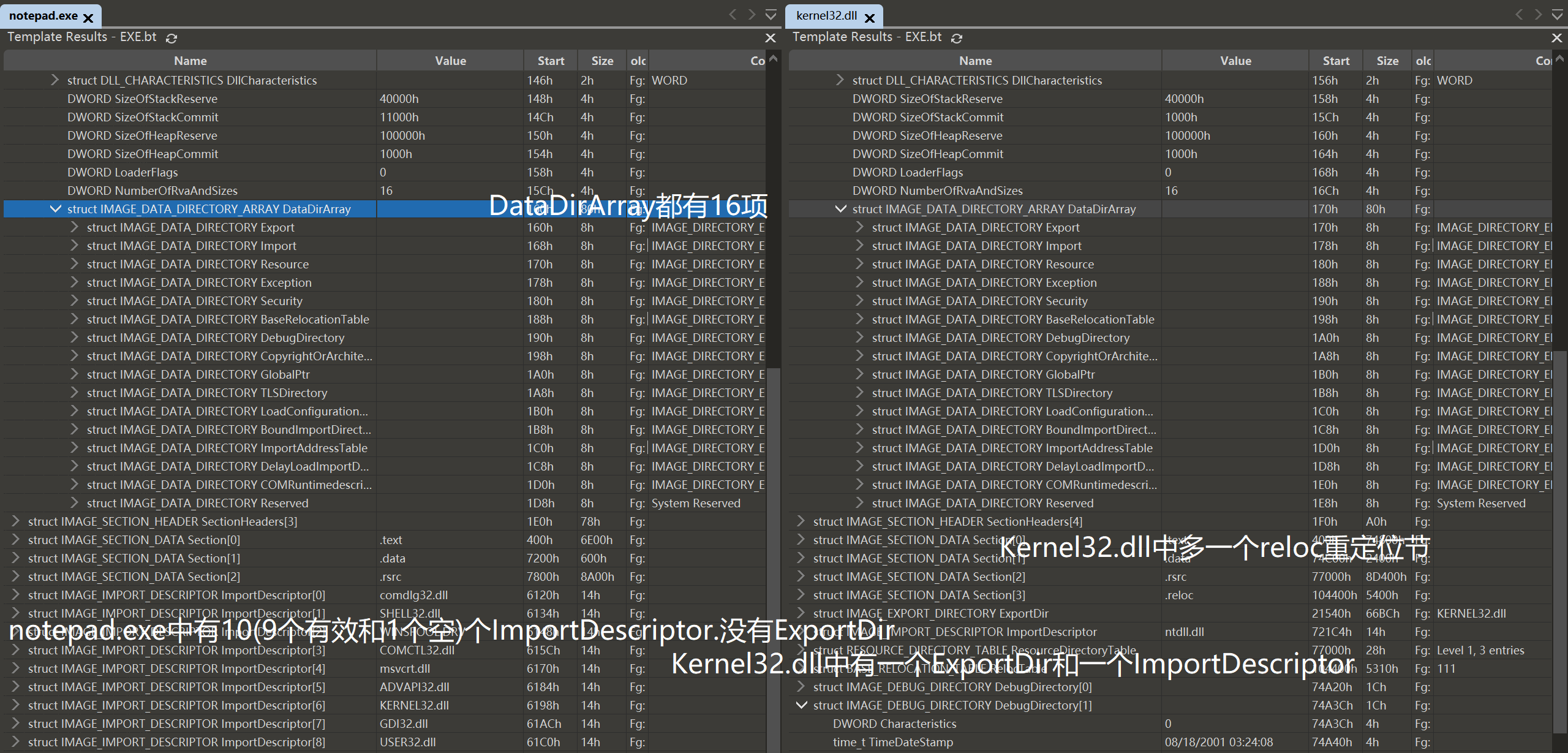
Task: Collapse DataDirArray in the notepad.exe panel
Action: coord(55,209)
